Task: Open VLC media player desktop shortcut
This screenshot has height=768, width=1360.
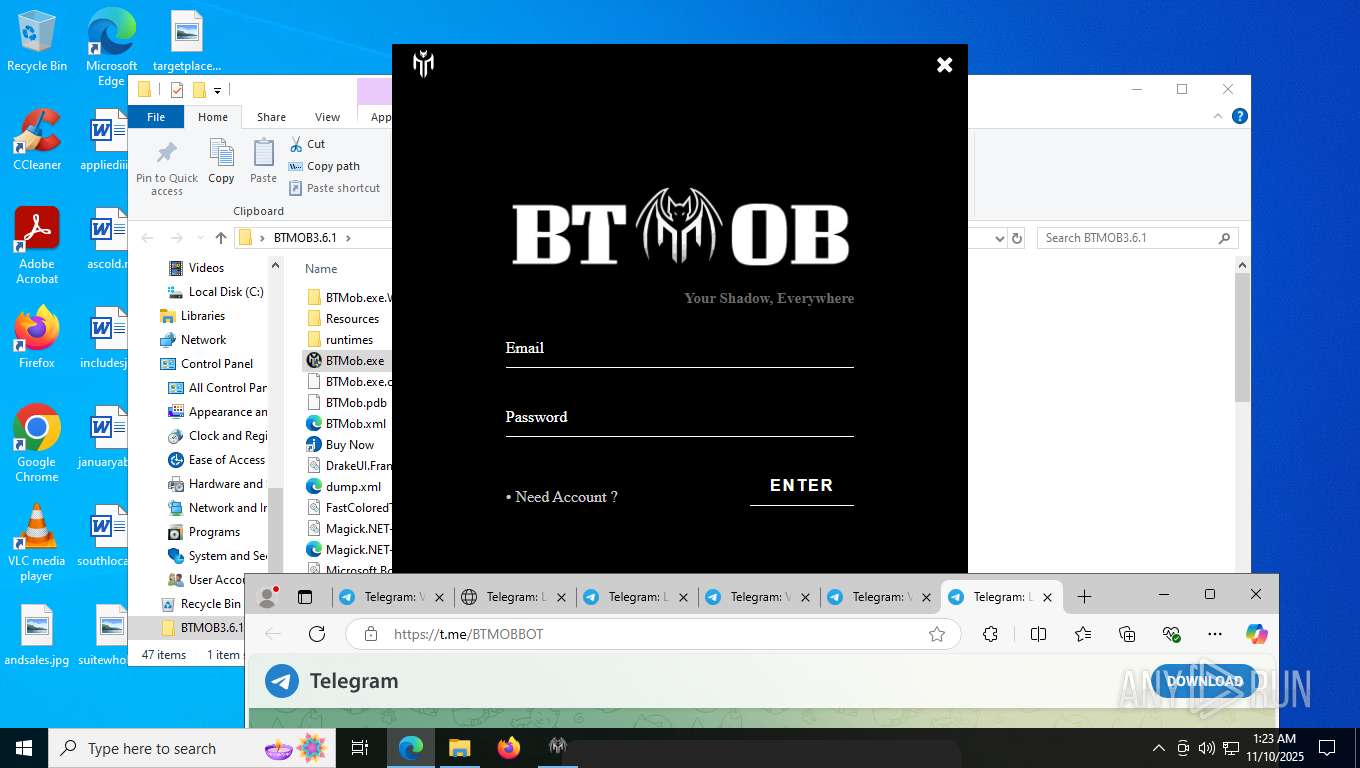Action: tap(37, 542)
